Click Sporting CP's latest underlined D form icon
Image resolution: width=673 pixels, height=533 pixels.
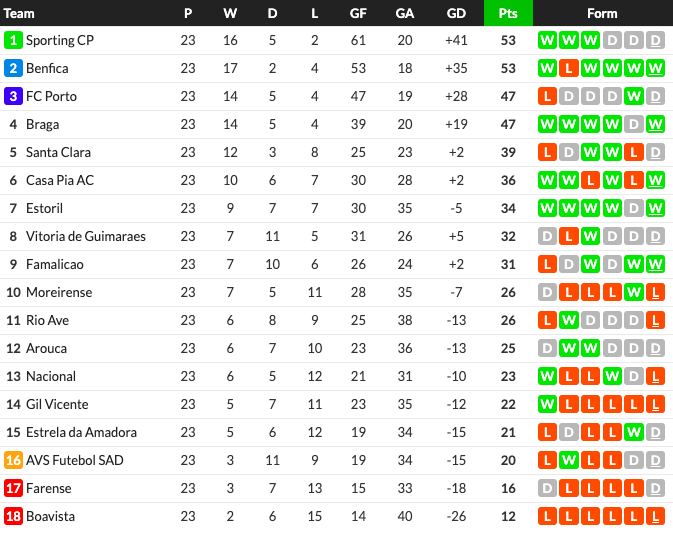pos(655,40)
